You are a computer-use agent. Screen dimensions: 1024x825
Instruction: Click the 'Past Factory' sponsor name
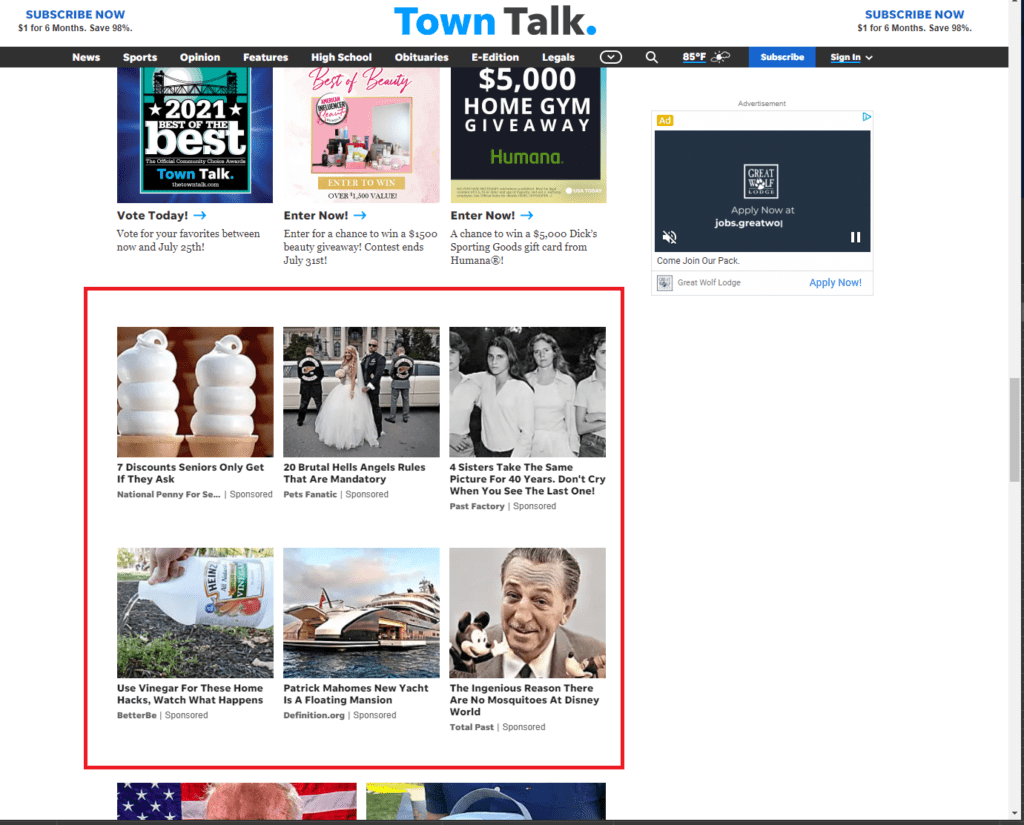click(477, 506)
